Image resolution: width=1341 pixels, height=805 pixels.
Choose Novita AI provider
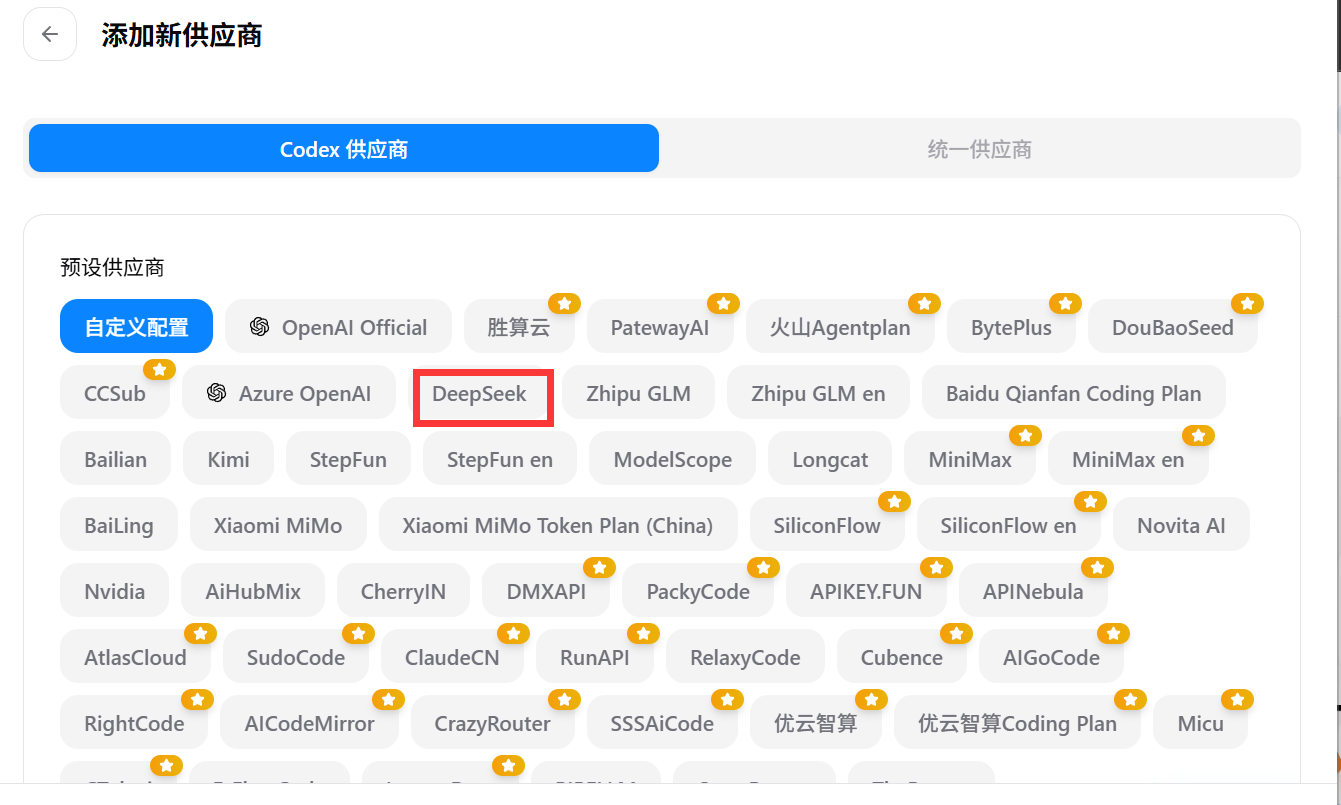[1181, 524]
